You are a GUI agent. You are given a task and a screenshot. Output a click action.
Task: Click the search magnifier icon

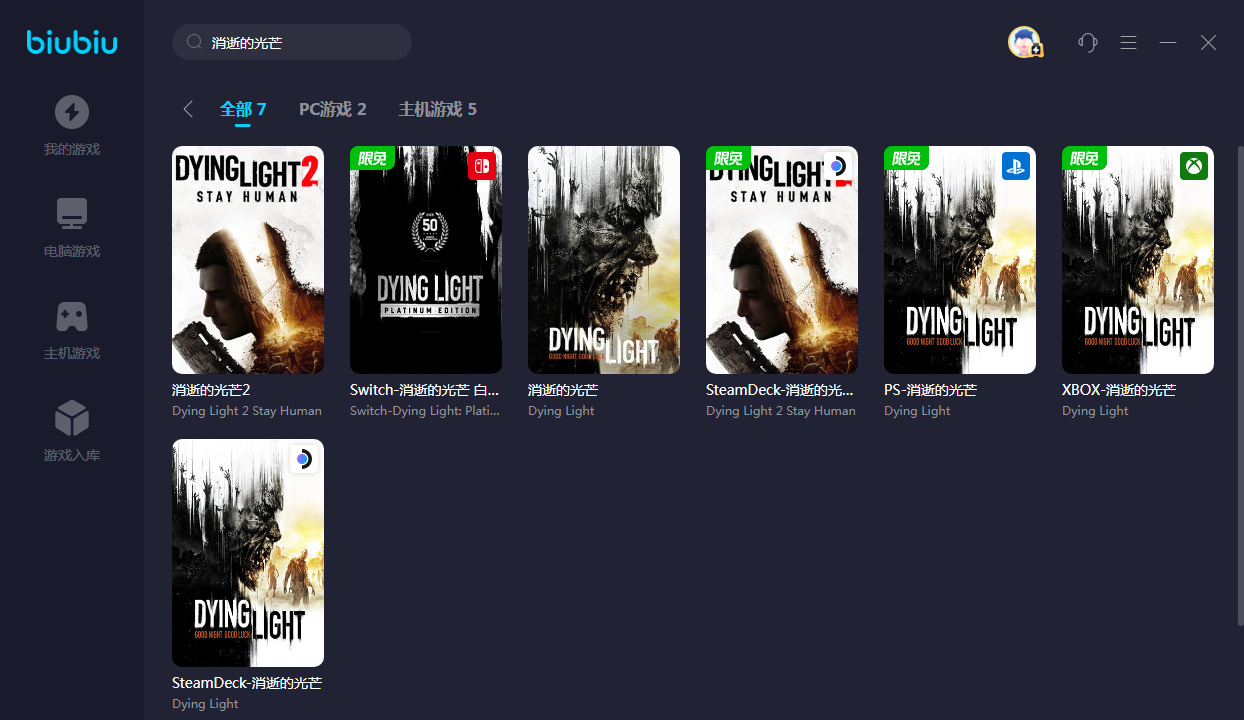click(x=194, y=42)
